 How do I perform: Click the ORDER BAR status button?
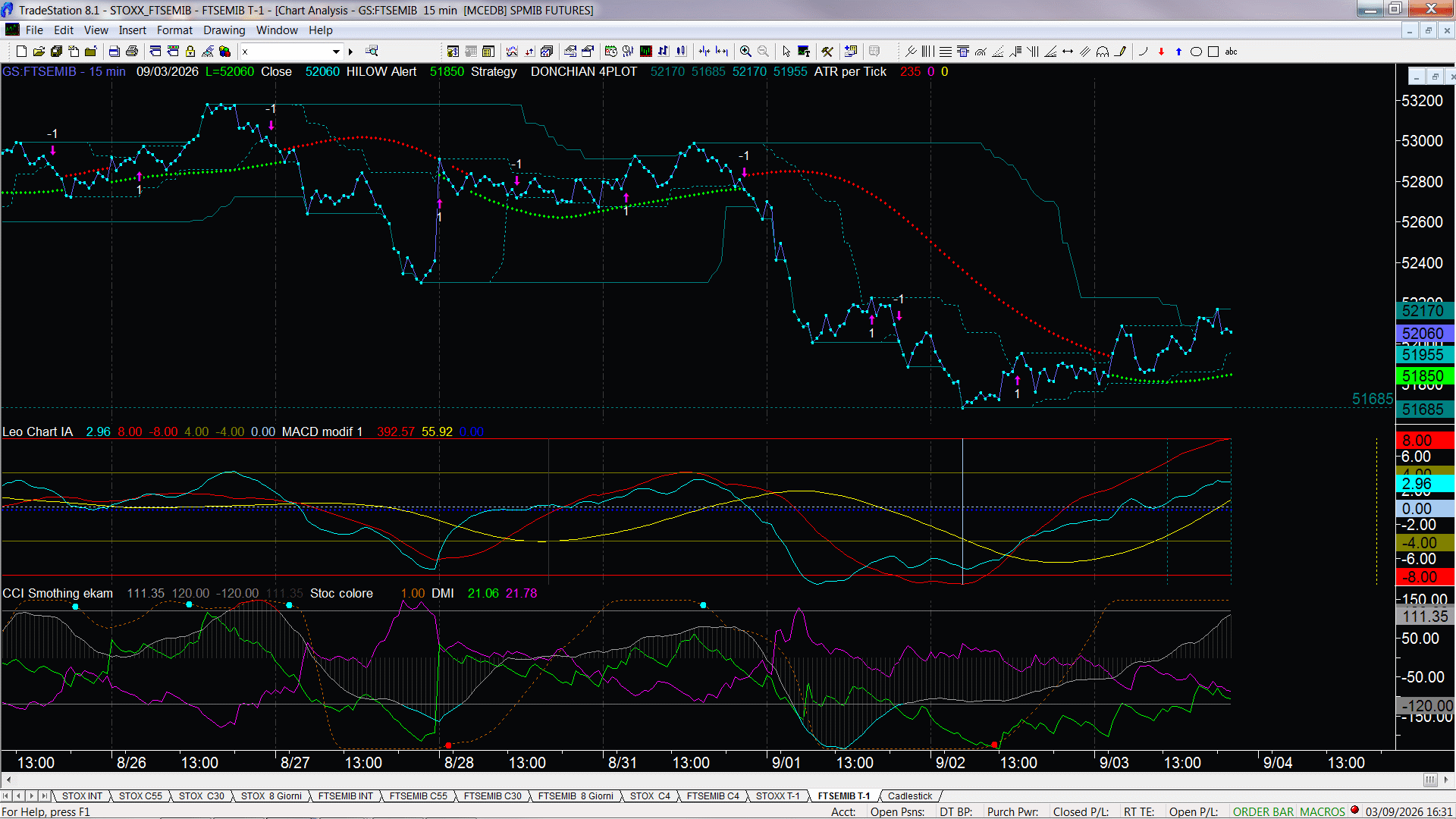tap(1263, 811)
